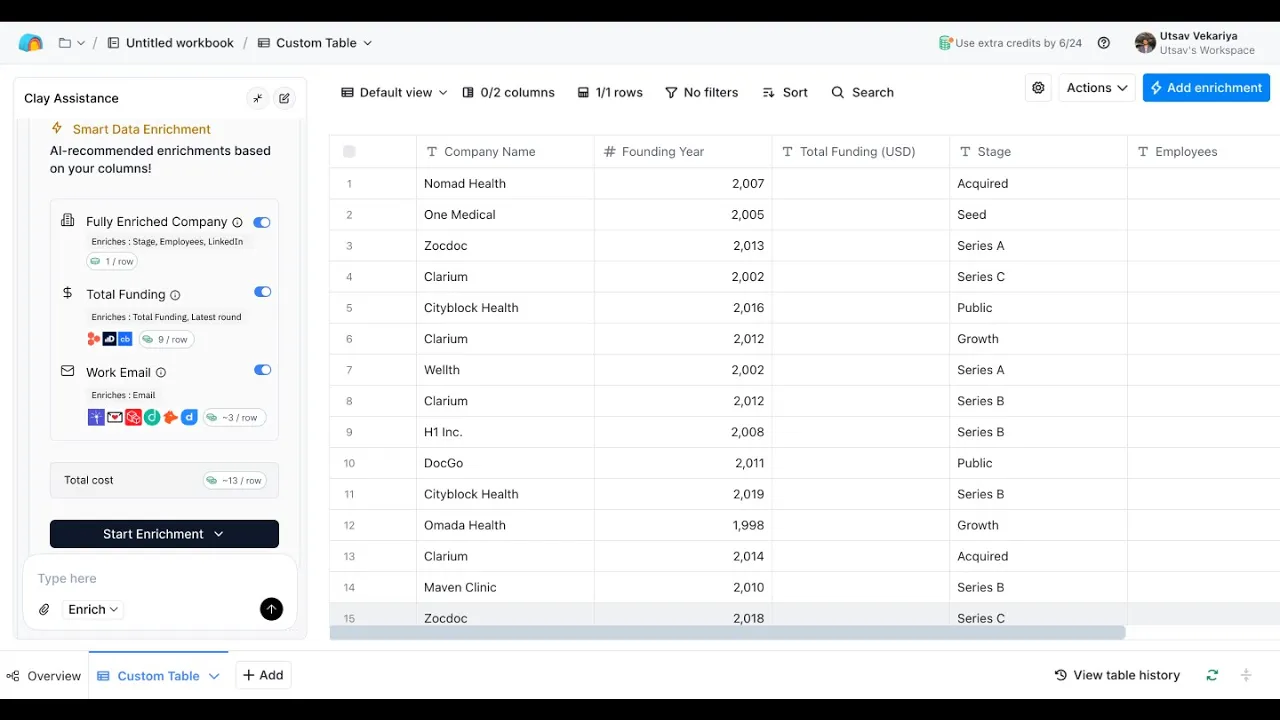Viewport: 1280px width, 720px height.
Task: Click the Clay logo in top-left
Action: pos(31,43)
